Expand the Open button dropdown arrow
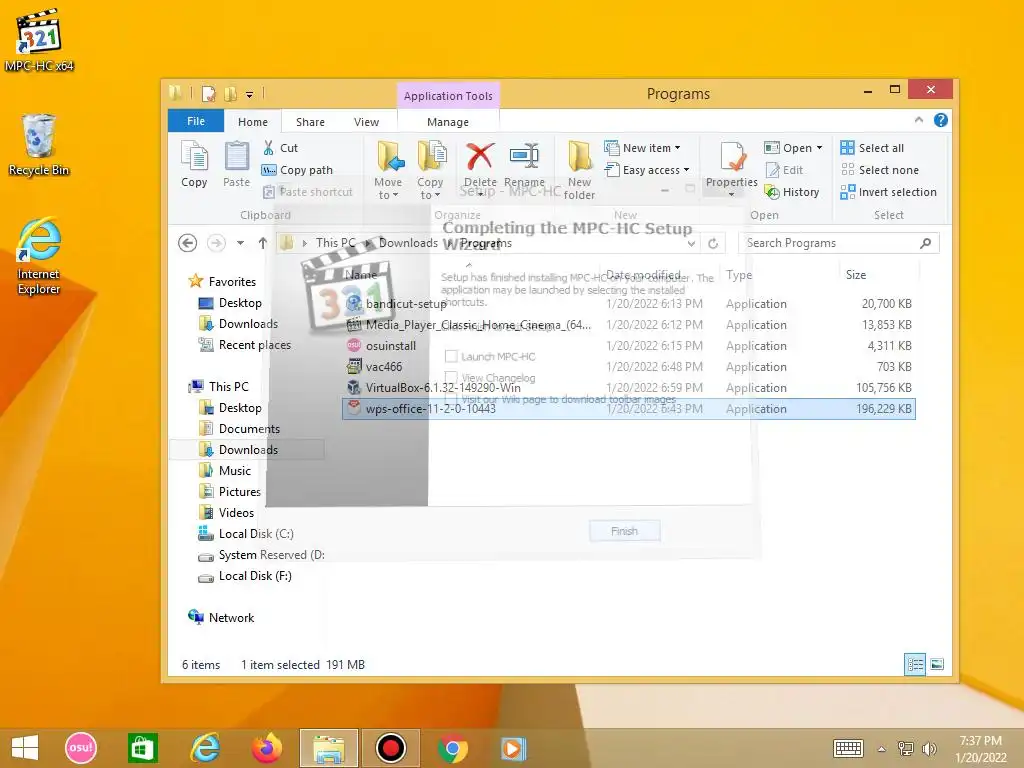The width and height of the screenshot is (1024, 768). [819, 148]
